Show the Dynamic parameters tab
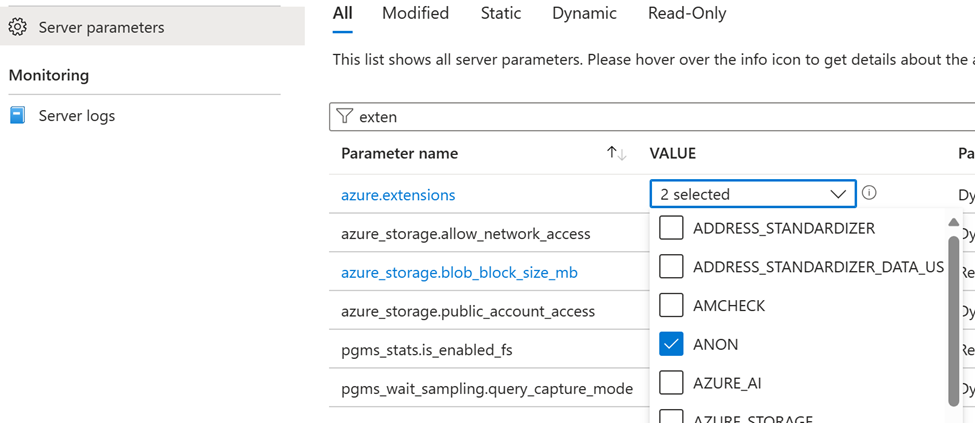975x423 pixels. coord(584,13)
